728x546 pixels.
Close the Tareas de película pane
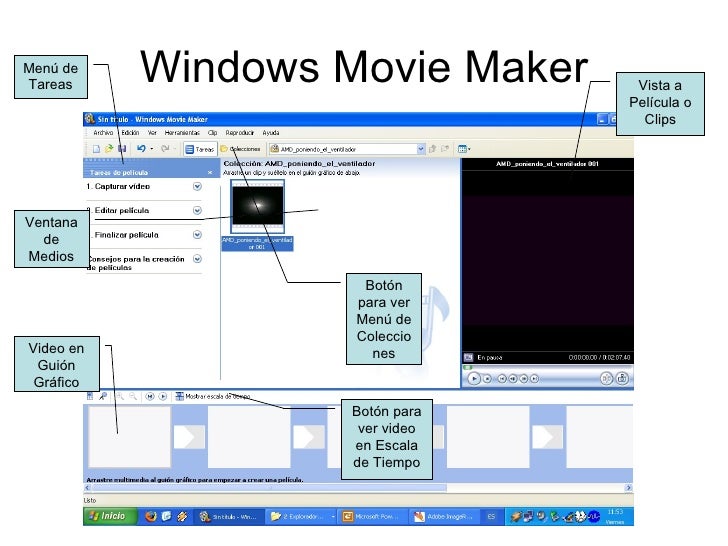[x=210, y=173]
